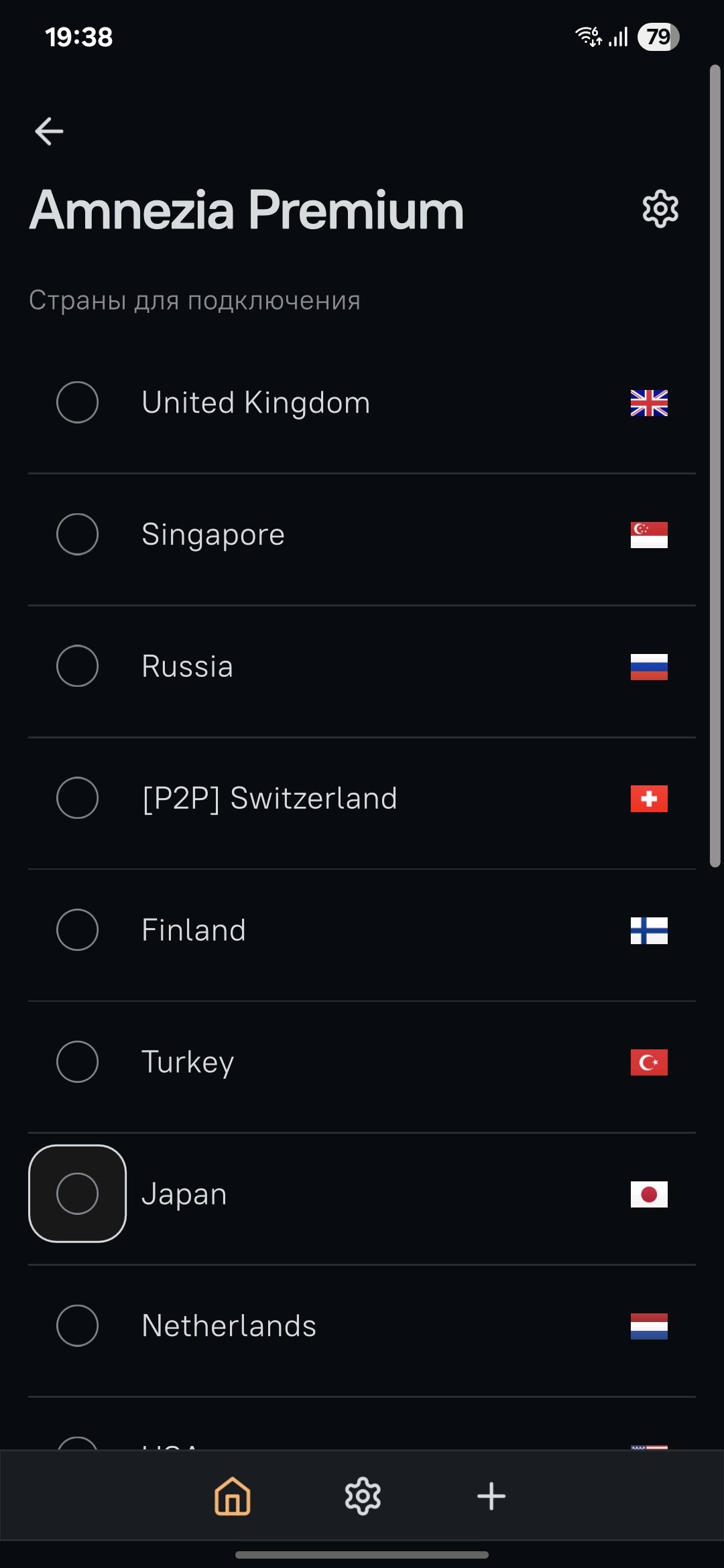Open Settings tab in bottom bar

[363, 1496]
